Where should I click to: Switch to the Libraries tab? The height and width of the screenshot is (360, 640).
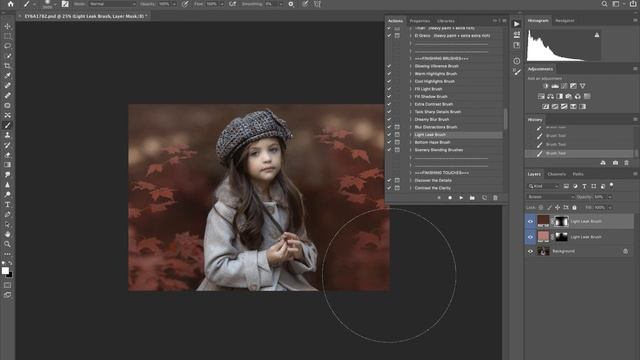446,21
